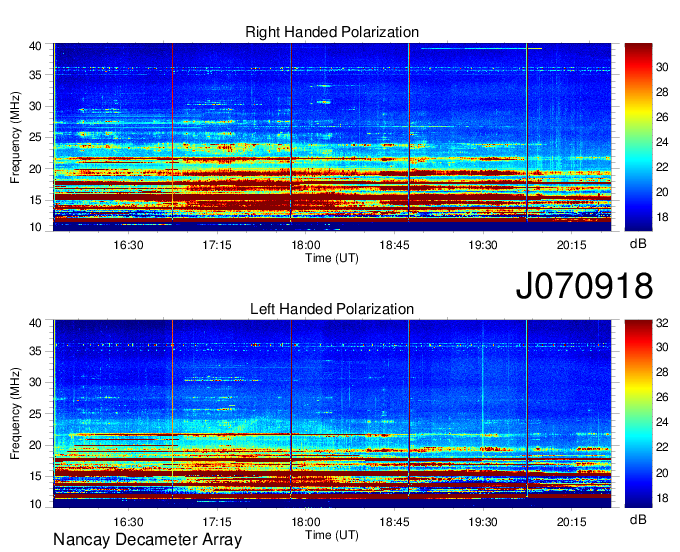Click the '15' frequency tick of Right Handed plot
The image size is (680, 552).
point(35,200)
